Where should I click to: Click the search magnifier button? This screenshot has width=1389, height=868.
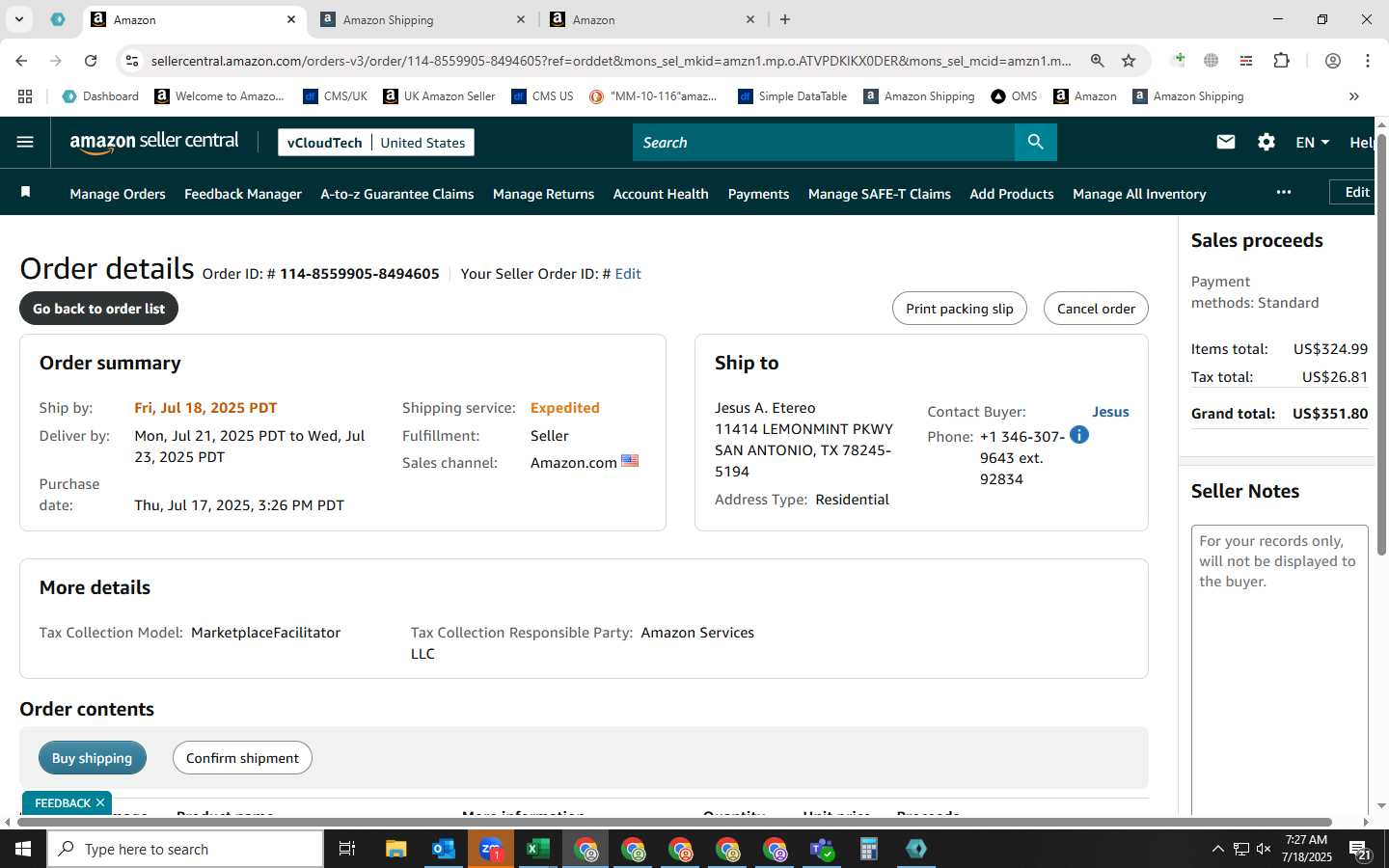[x=1035, y=142]
